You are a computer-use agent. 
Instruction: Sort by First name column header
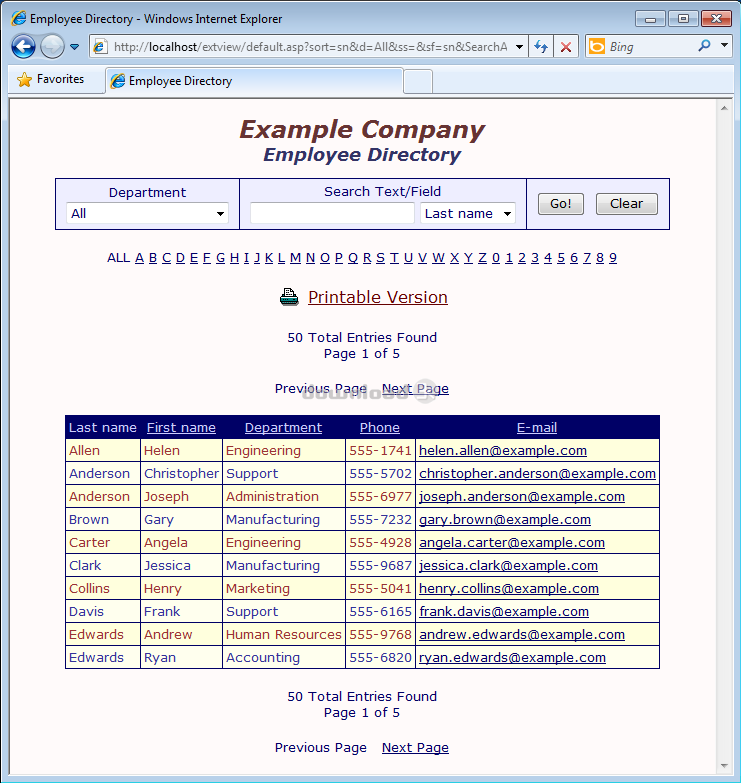181,427
